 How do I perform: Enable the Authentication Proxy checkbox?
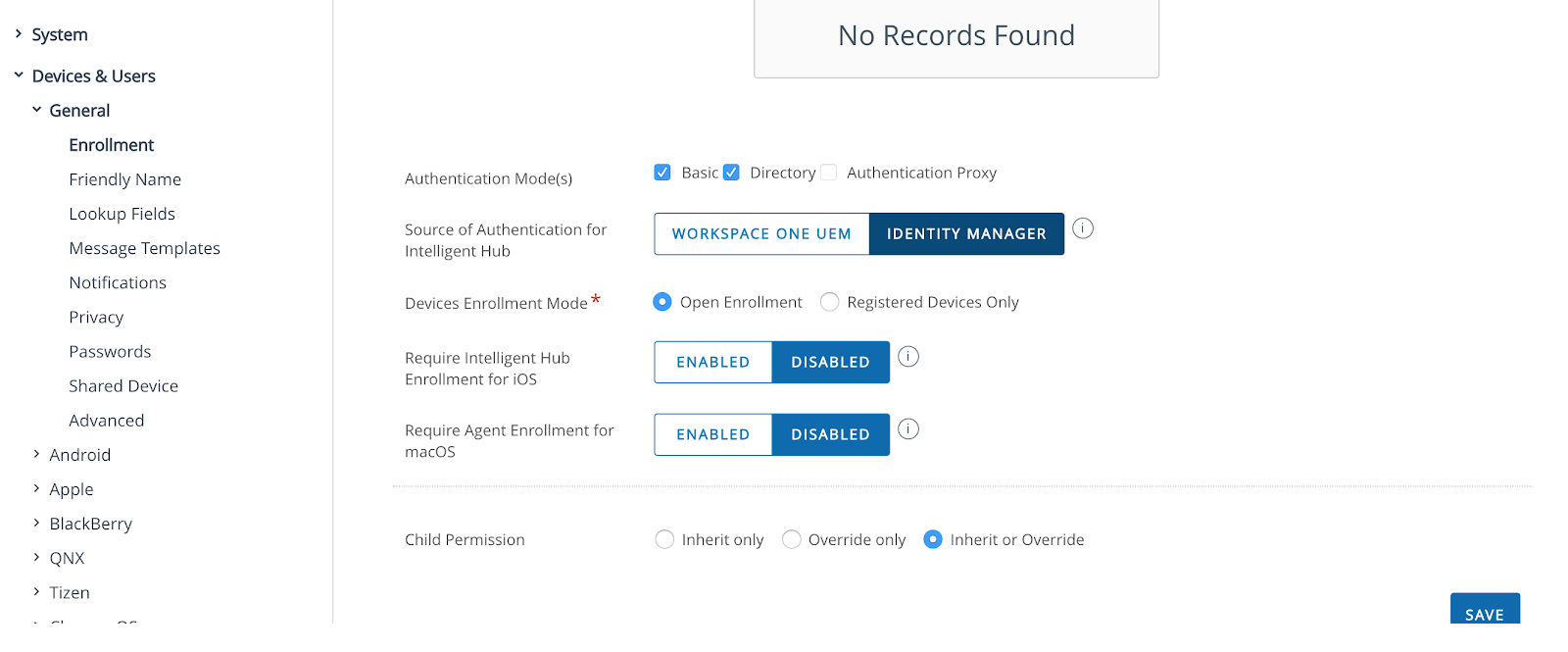(829, 173)
